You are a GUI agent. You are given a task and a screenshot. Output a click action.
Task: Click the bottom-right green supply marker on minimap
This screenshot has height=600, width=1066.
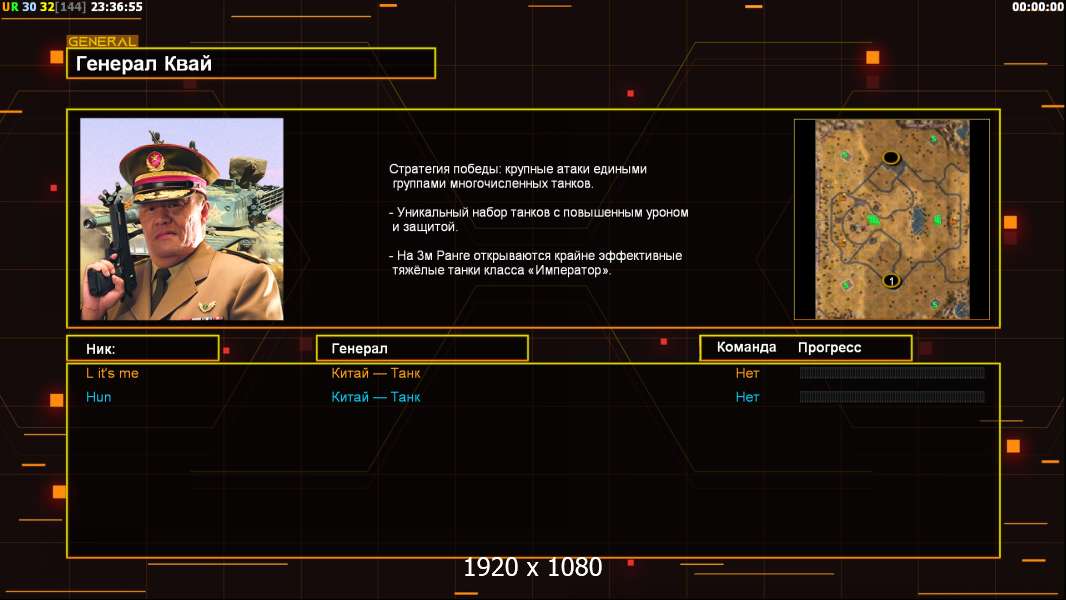coord(935,304)
